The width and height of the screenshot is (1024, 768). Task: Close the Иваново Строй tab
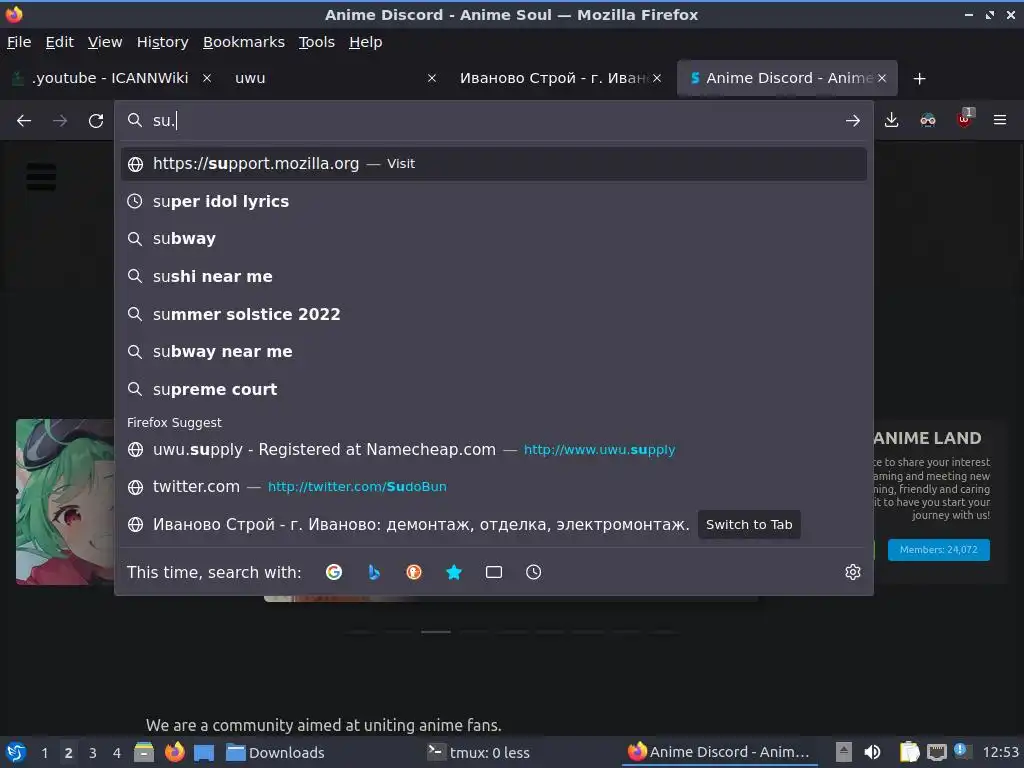[657, 78]
